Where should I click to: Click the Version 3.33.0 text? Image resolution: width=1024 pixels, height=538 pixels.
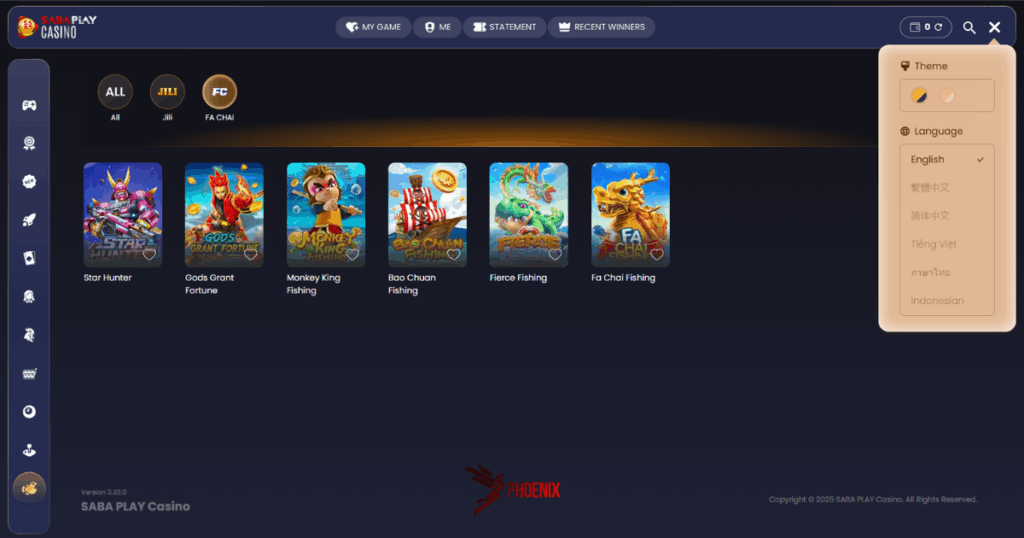pos(104,492)
